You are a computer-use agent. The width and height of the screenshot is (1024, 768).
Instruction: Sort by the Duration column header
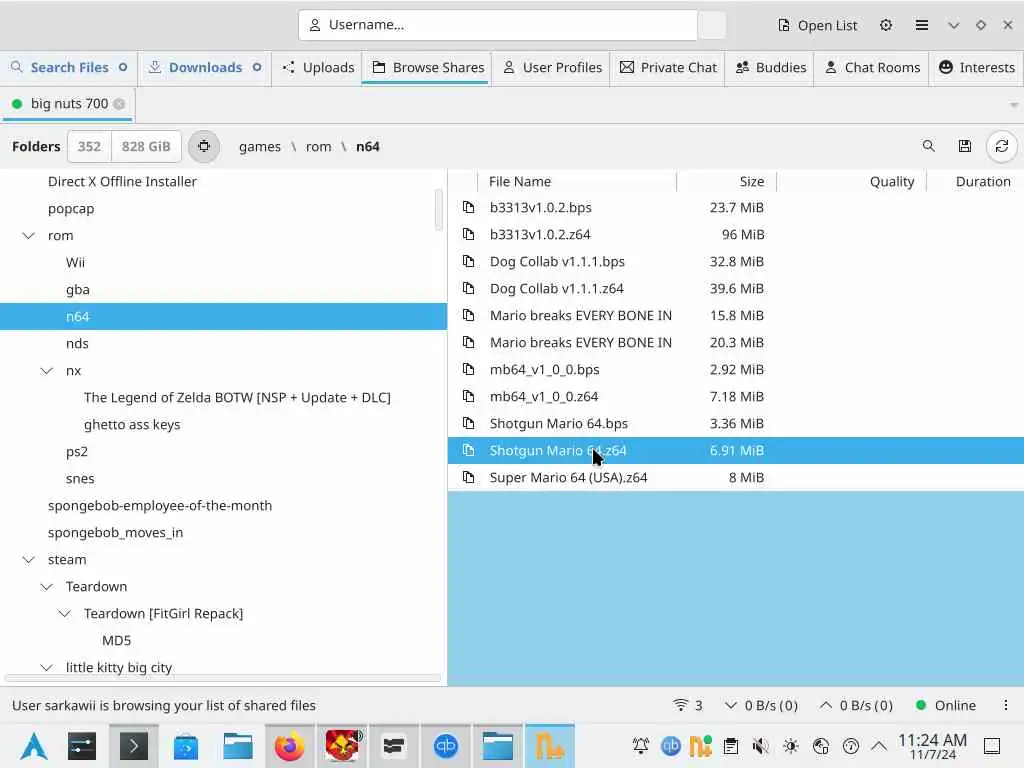point(975,182)
